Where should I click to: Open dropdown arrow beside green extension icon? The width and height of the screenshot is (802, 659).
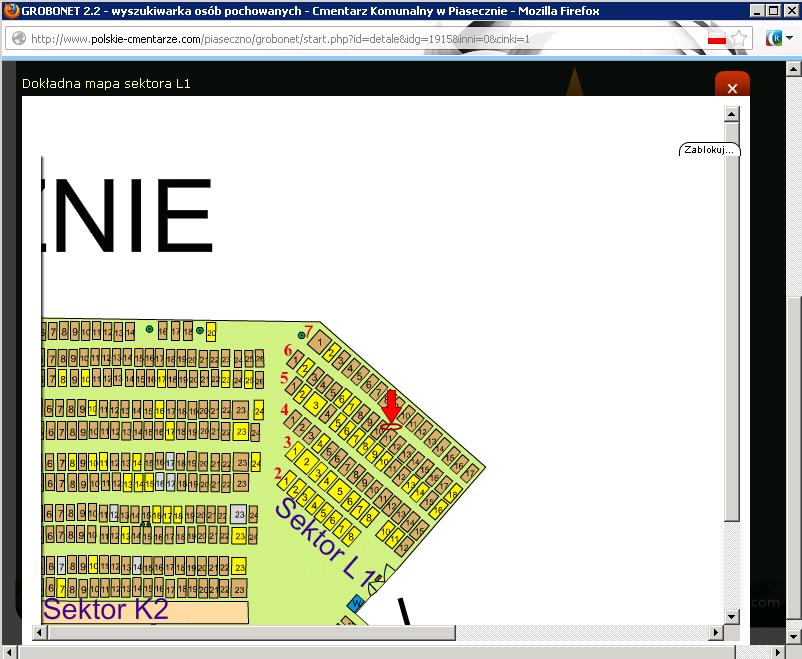point(790,39)
